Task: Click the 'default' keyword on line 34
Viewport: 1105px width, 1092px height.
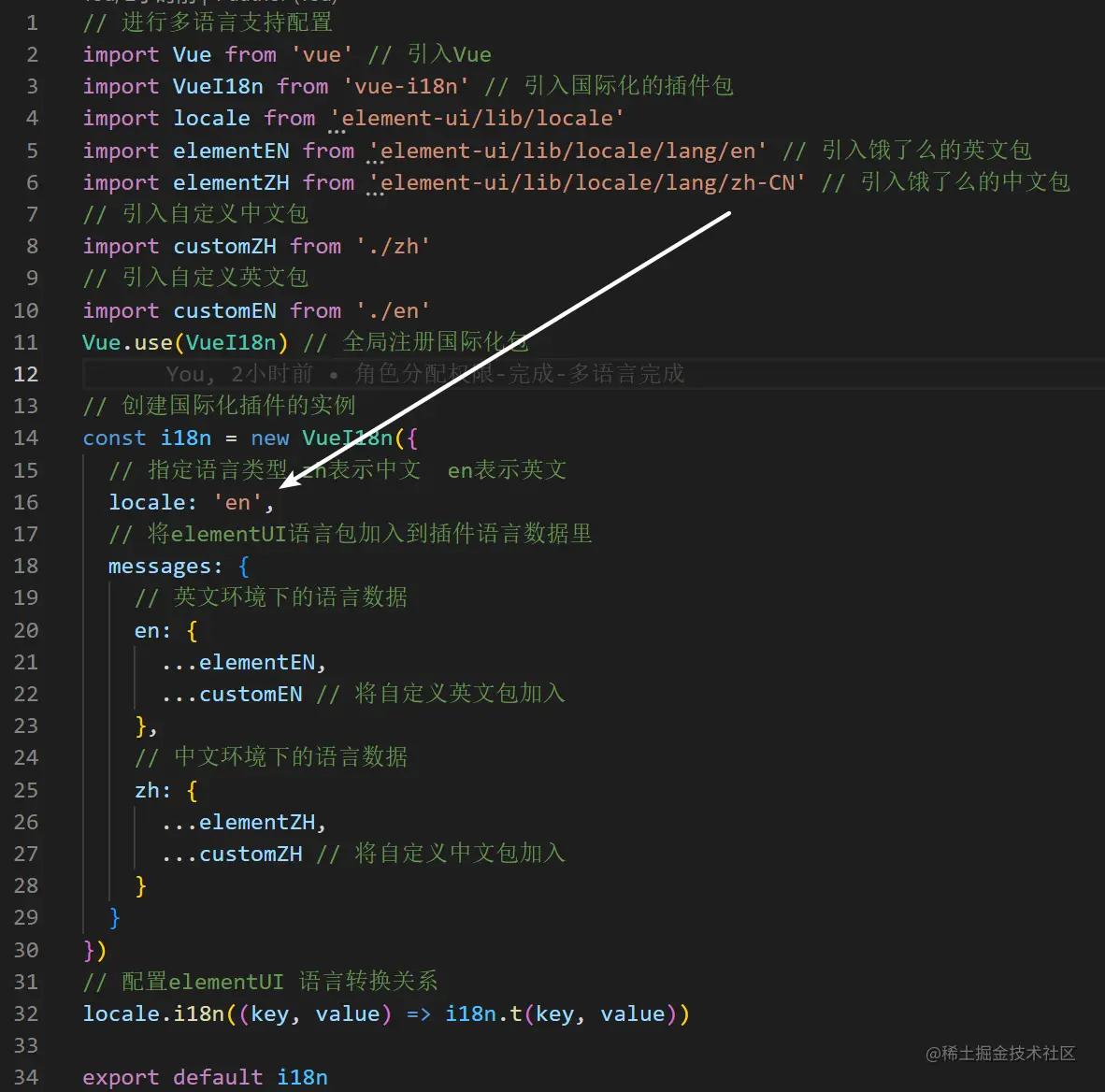Action: tap(218, 1077)
